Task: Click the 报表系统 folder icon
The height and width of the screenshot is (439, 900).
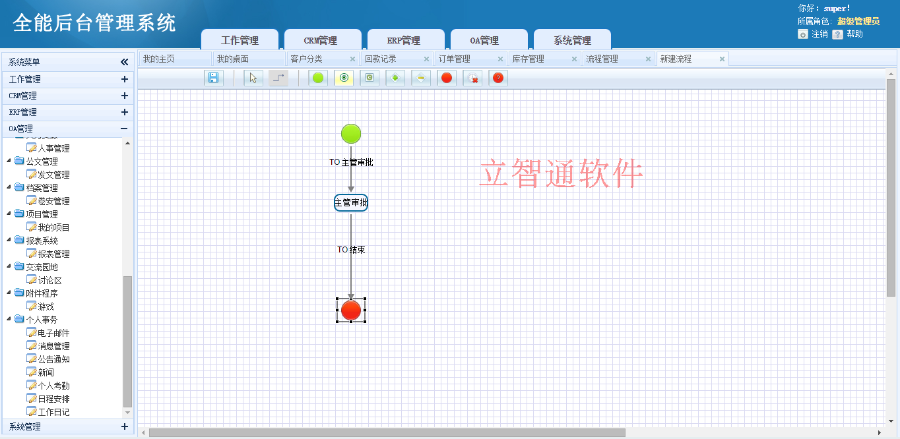Action: [20, 240]
